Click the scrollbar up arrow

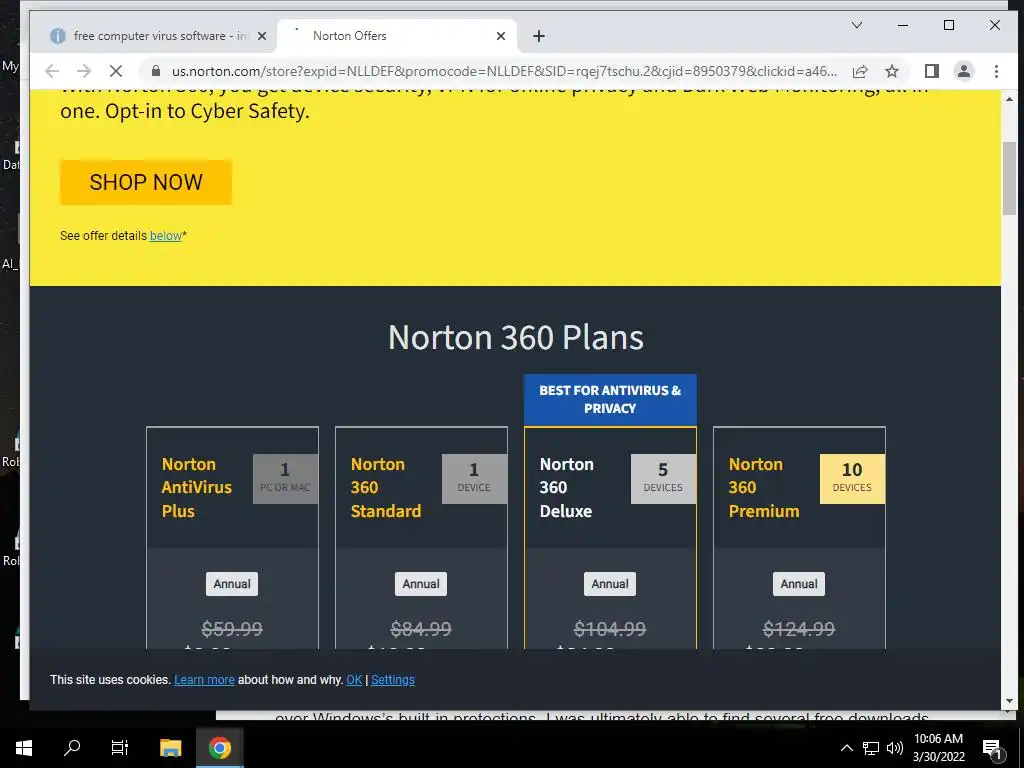tap(1009, 99)
